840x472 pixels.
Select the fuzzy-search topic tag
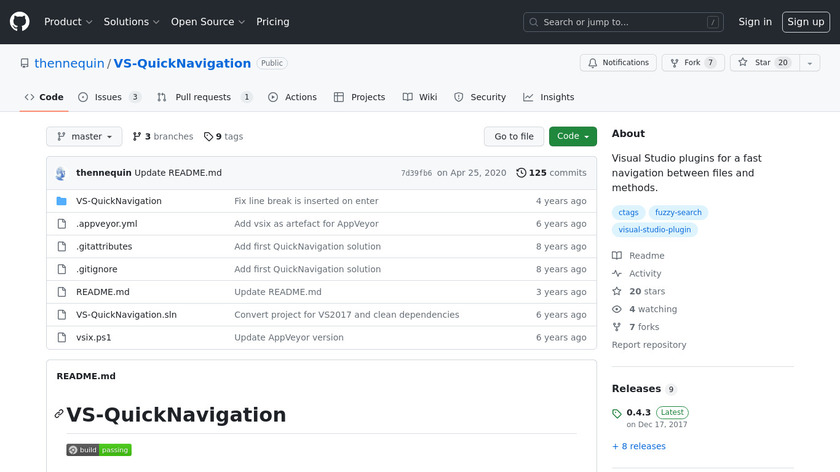tap(678, 213)
